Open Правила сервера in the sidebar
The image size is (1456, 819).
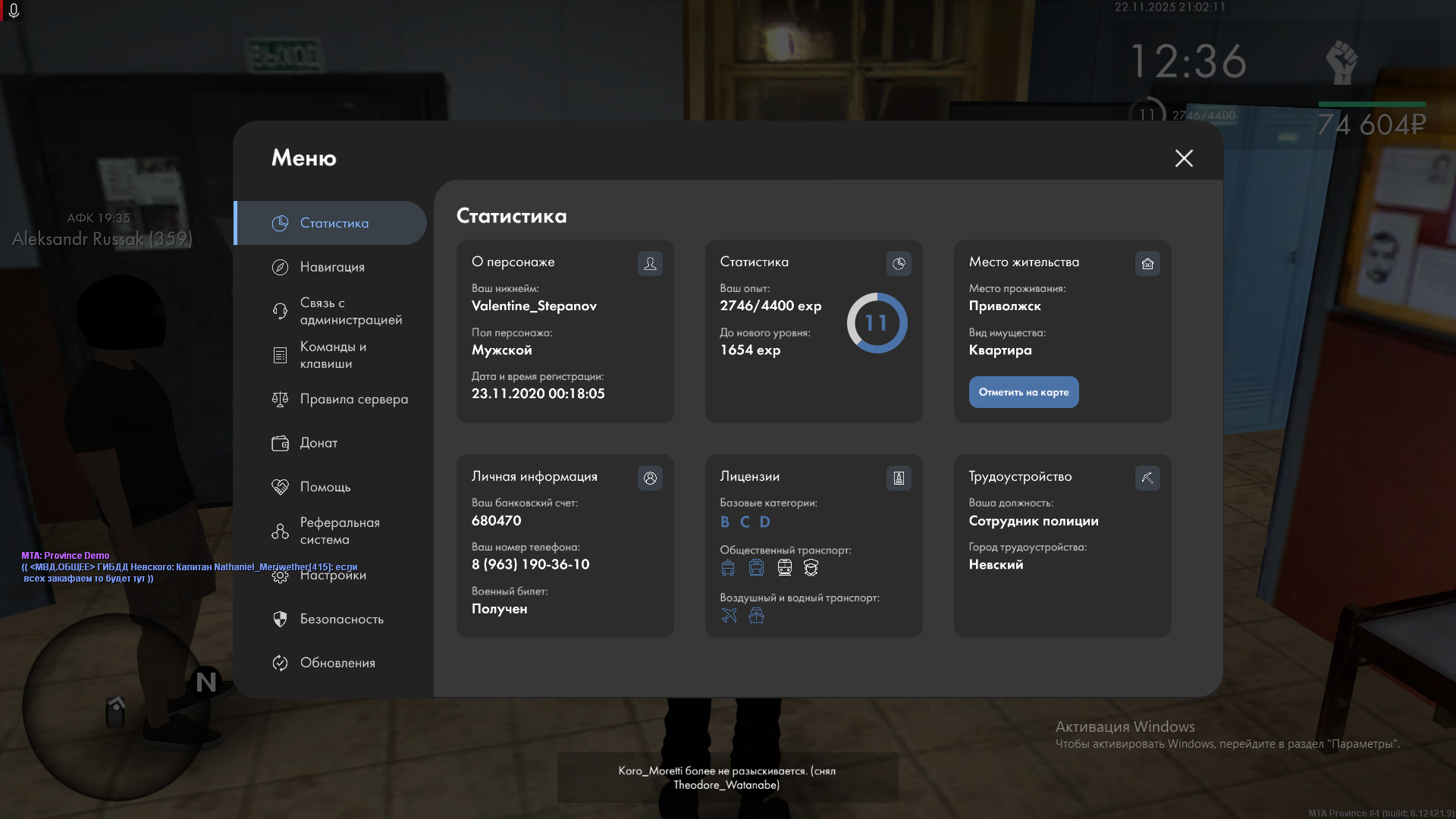pos(353,399)
